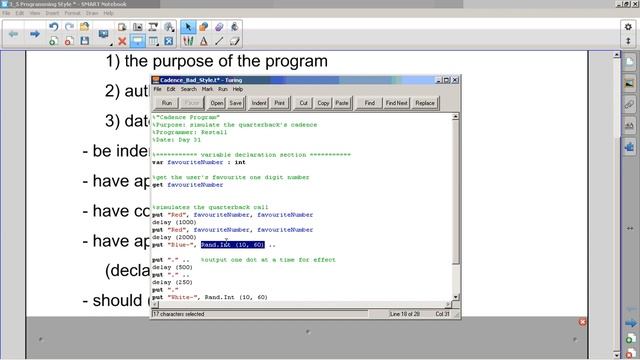Viewport: 640px width, 360px height.
Task: Open the Properties side tab
Action: click(629, 126)
